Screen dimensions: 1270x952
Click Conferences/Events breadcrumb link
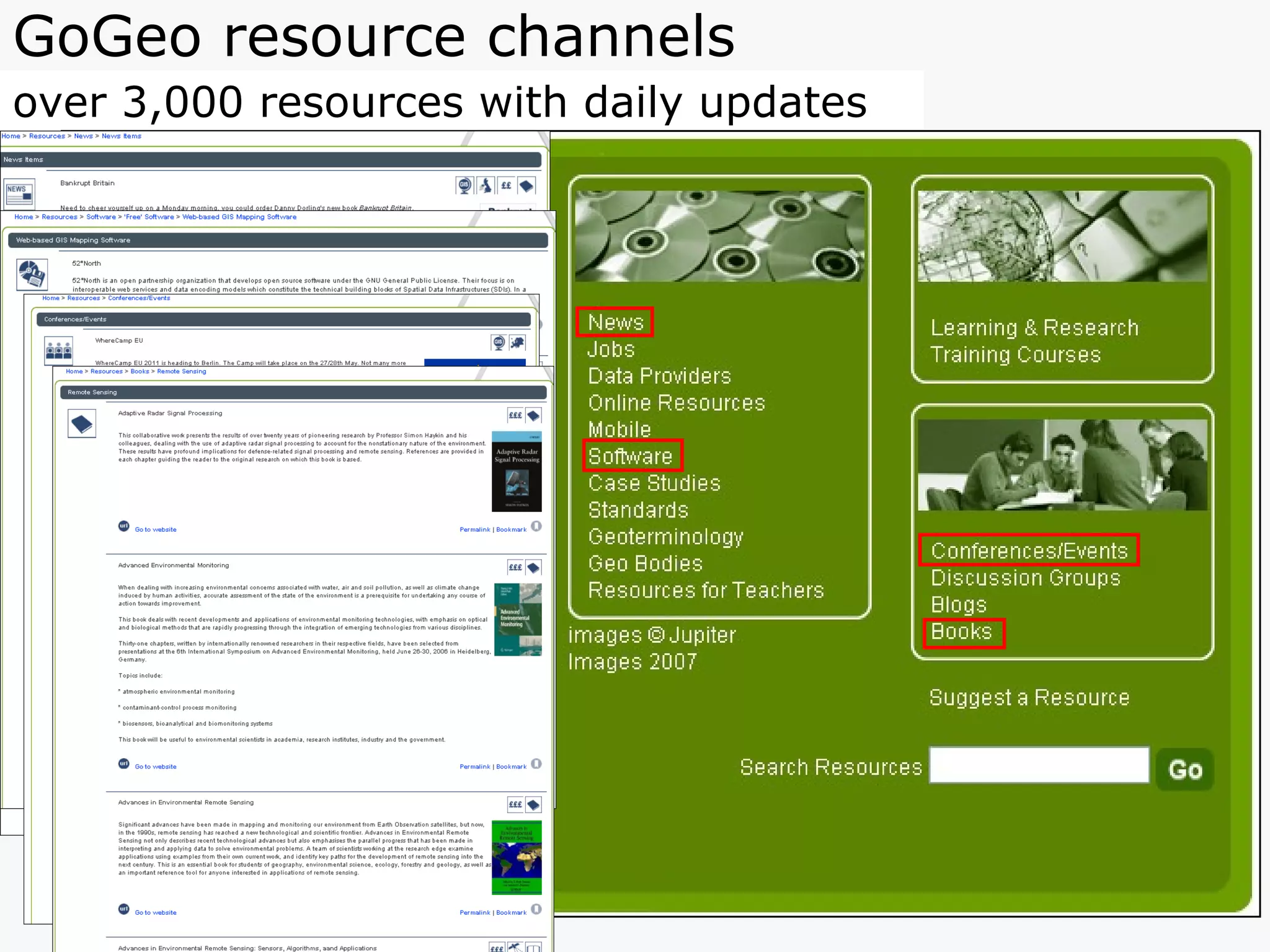[139, 298]
